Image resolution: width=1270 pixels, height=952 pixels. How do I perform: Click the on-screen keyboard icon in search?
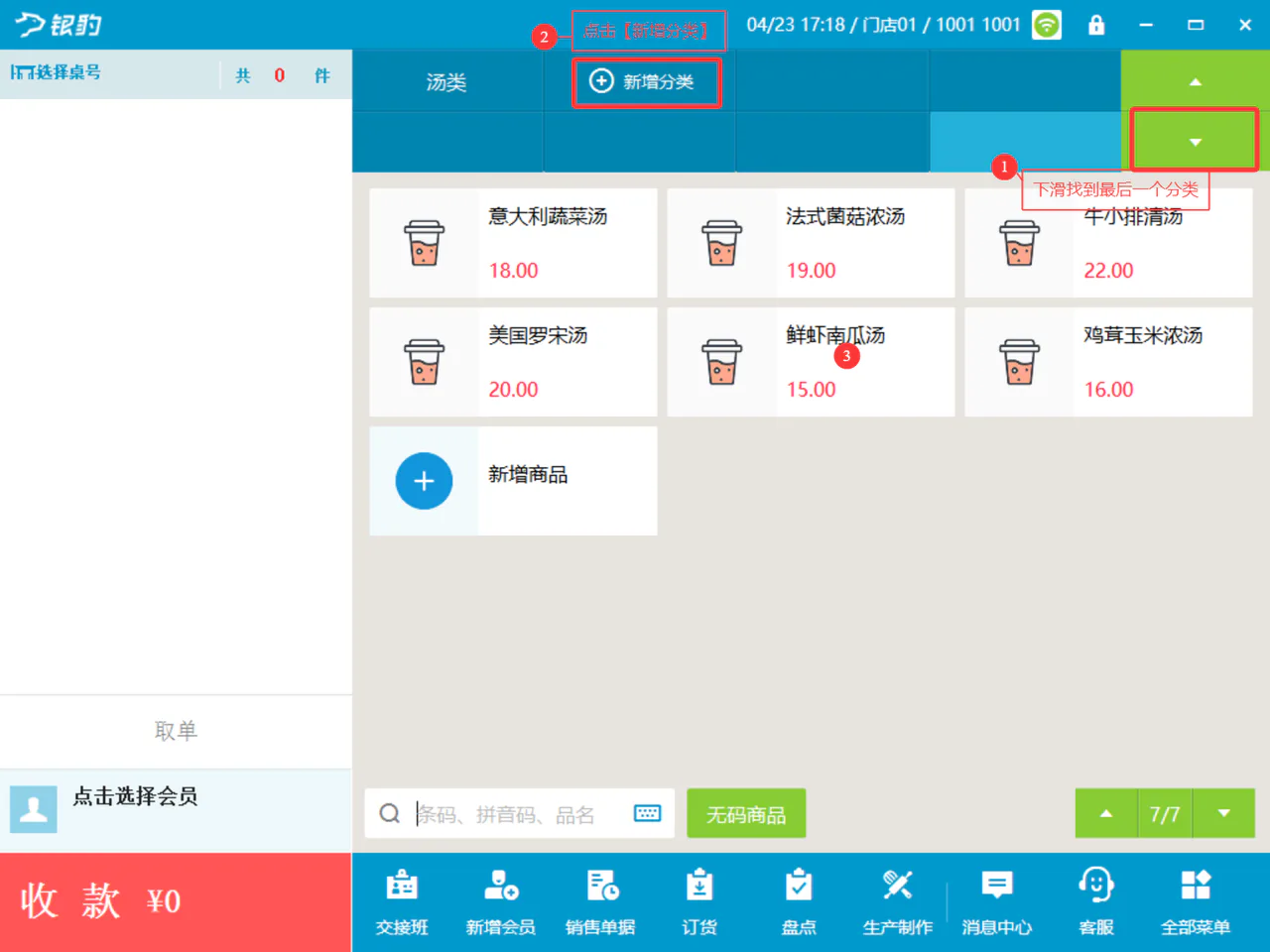click(x=647, y=813)
